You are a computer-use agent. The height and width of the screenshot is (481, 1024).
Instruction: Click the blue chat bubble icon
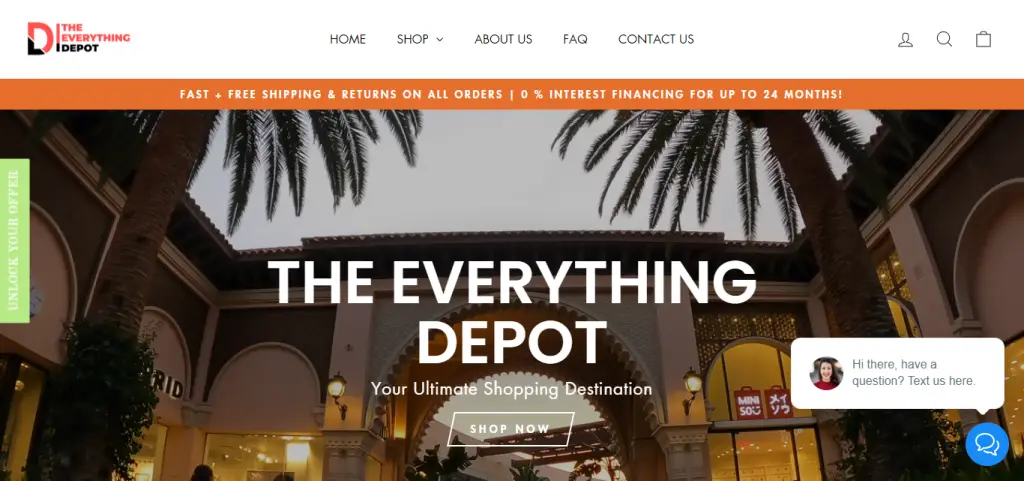click(987, 444)
